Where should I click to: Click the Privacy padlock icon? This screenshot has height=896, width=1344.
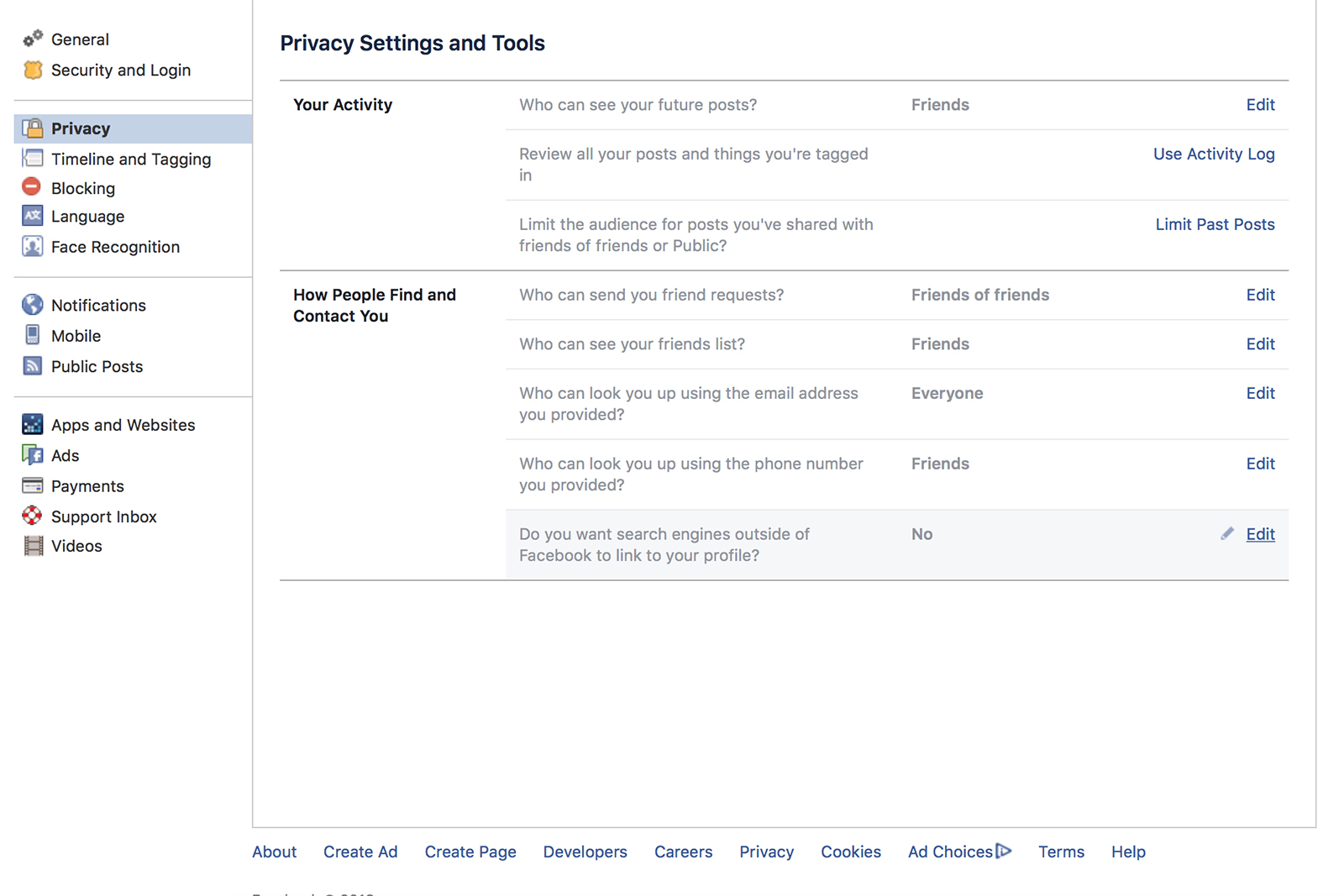coord(33,128)
